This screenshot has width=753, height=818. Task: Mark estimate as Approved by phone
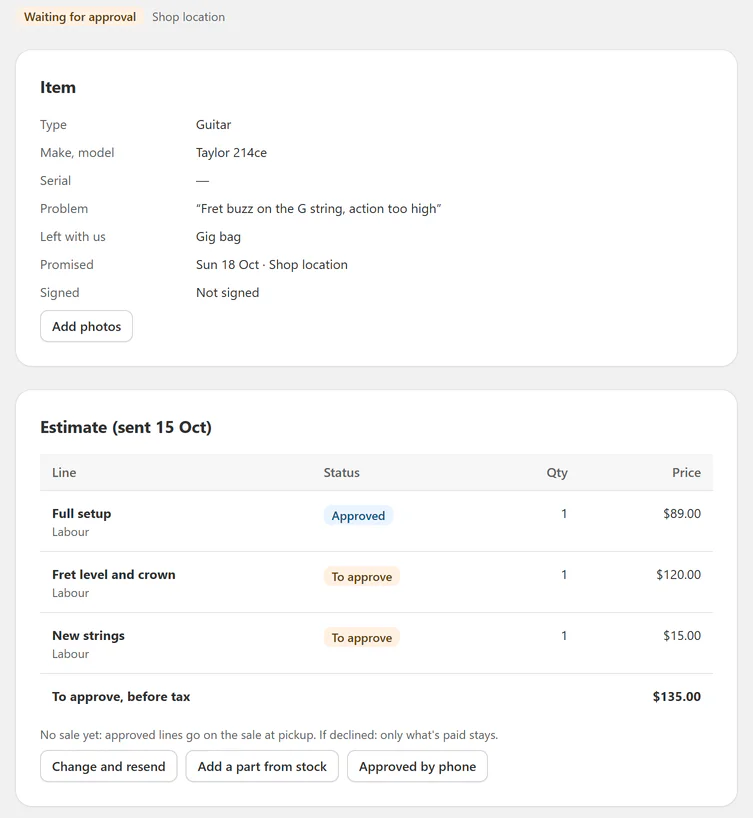click(417, 766)
